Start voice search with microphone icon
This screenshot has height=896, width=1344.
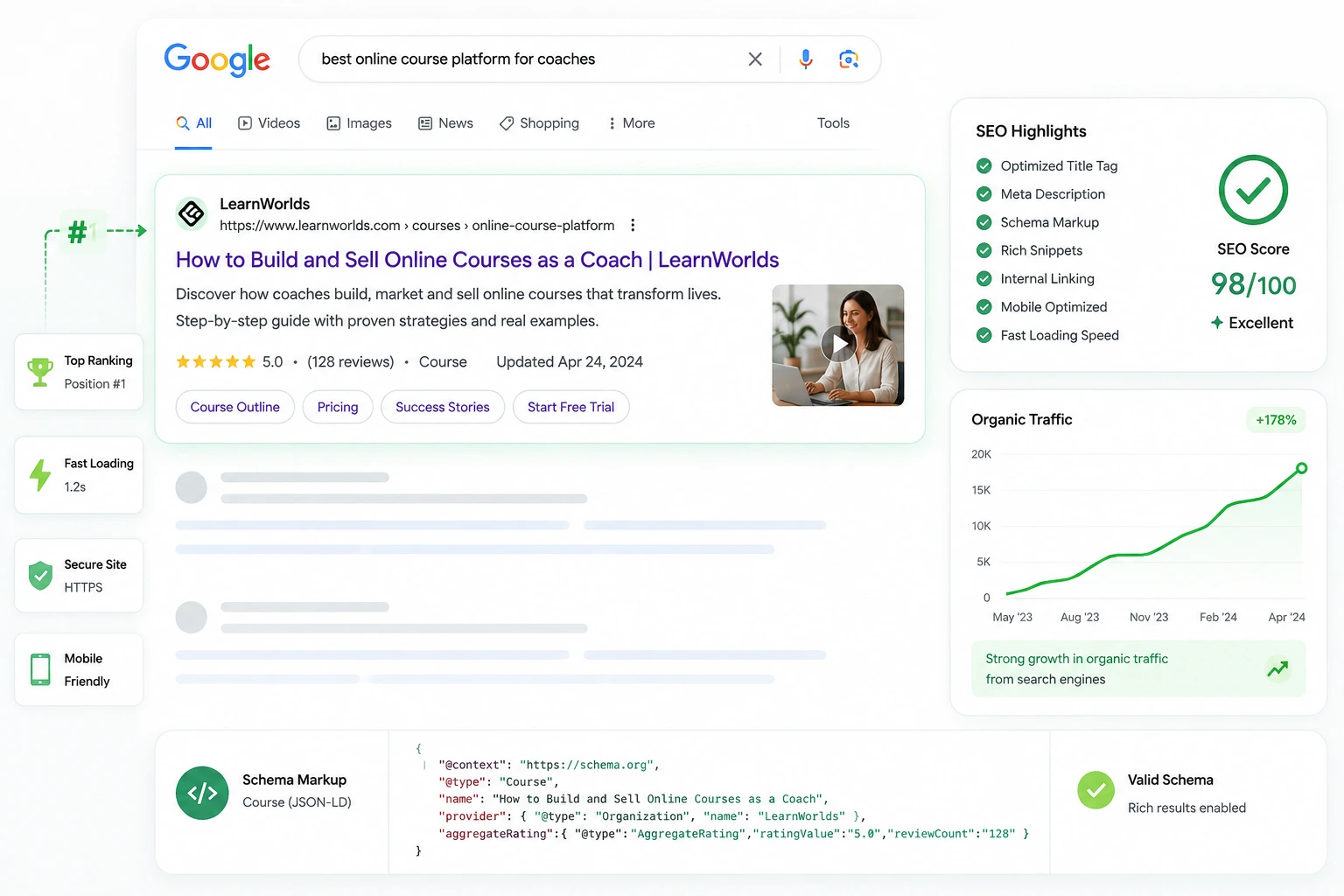pos(806,59)
